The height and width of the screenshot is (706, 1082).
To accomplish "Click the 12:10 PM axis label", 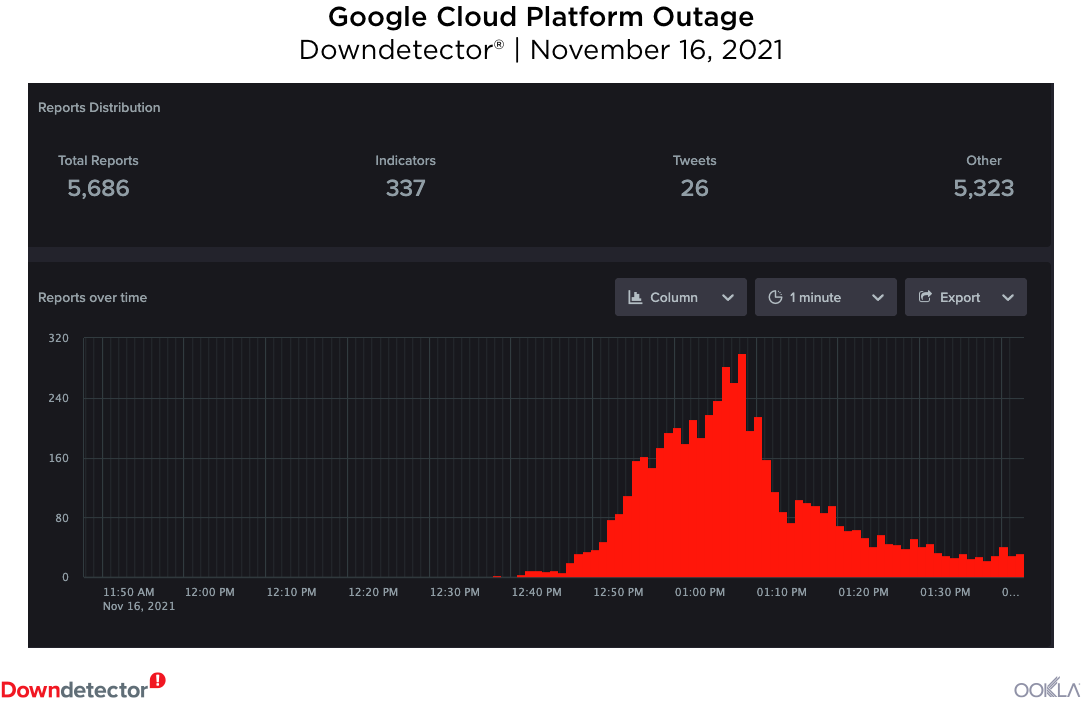I will coord(291,592).
